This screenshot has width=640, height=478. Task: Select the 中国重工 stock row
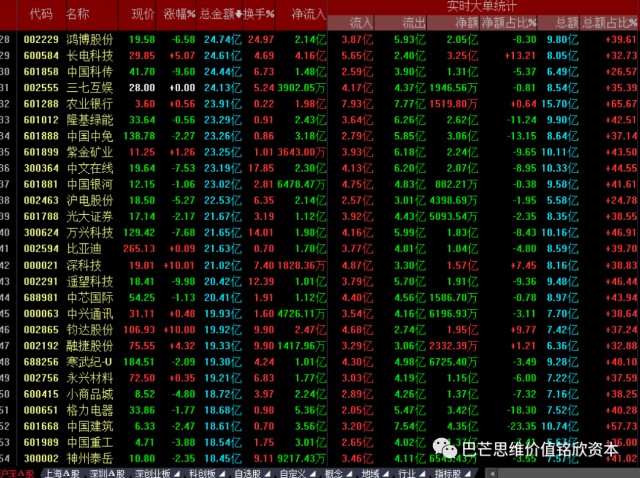(x=320, y=442)
